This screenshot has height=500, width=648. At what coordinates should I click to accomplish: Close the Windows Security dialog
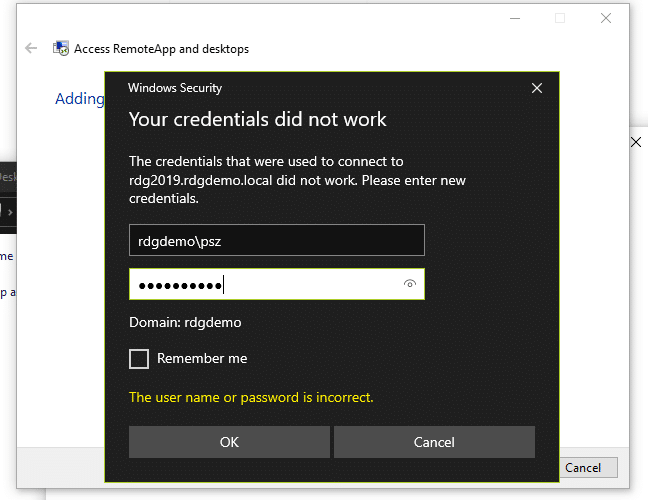(x=537, y=88)
